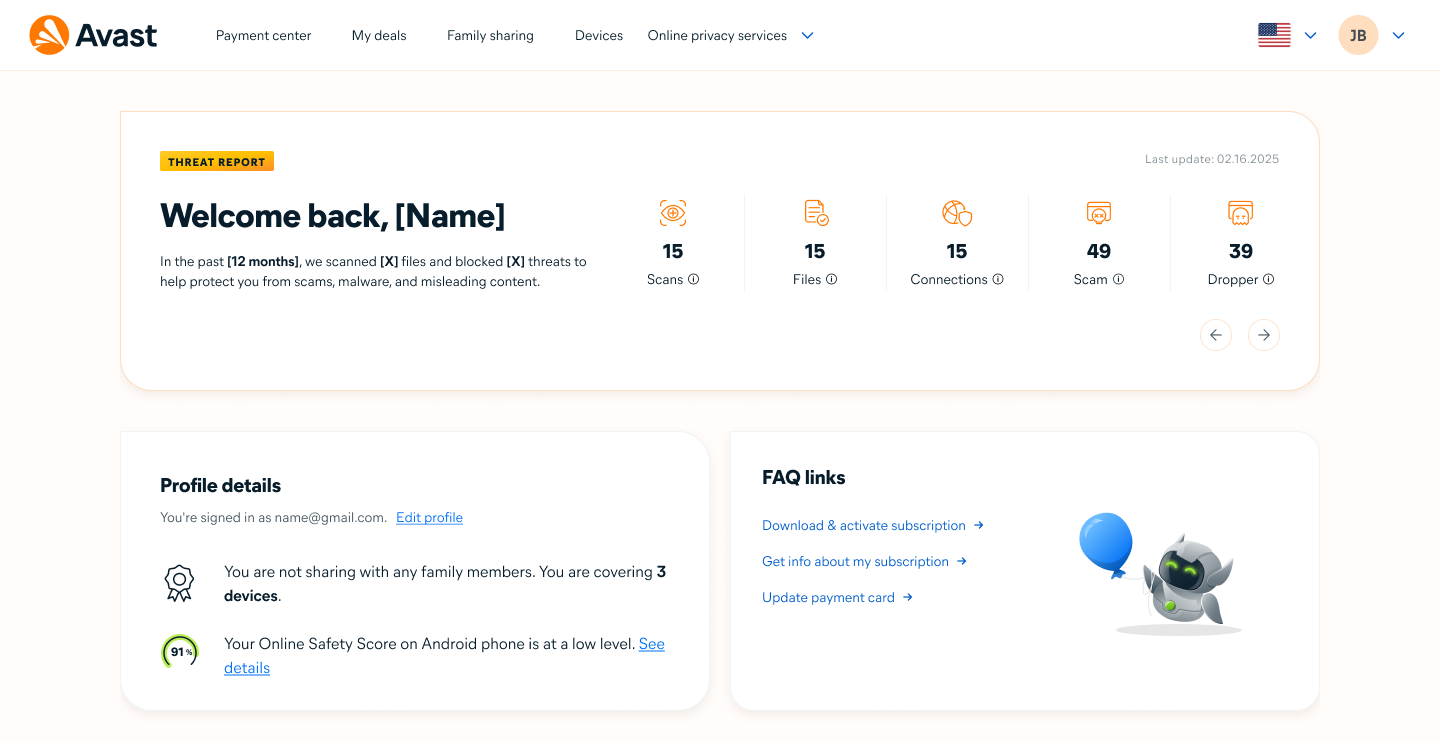Viewport: 1440px width, 742px height.
Task: Click the THREAT REPORT badge
Action: pyautogui.click(x=217, y=161)
